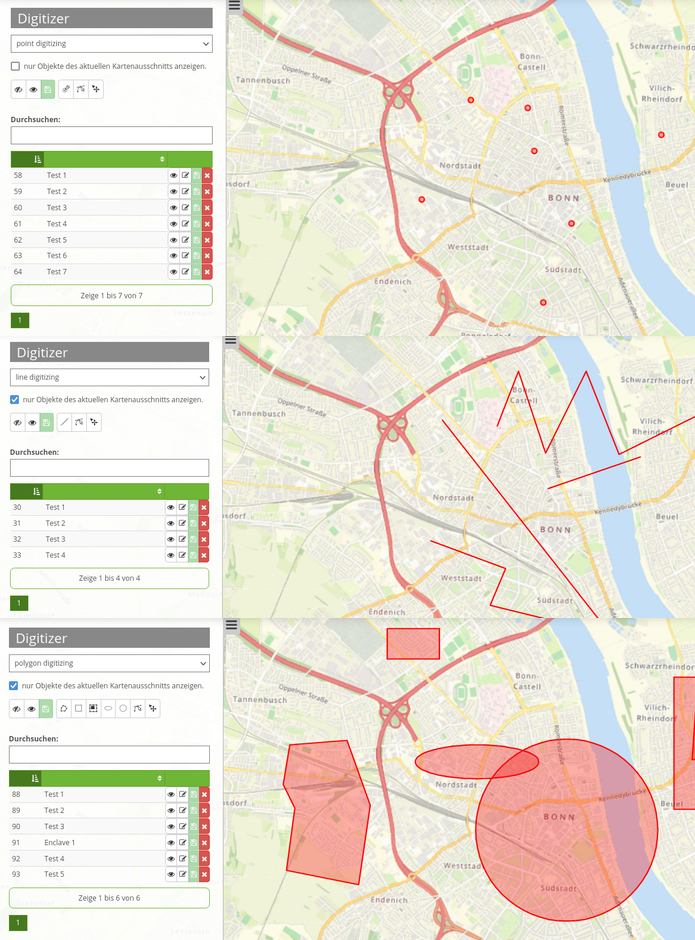Viewport: 695px width, 940px height.
Task: Click edit icon for Enclave 1
Action: point(184,843)
